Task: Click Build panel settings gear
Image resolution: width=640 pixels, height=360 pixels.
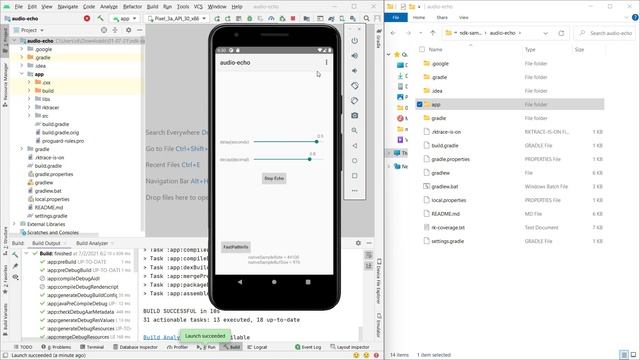Action: click(x=358, y=243)
